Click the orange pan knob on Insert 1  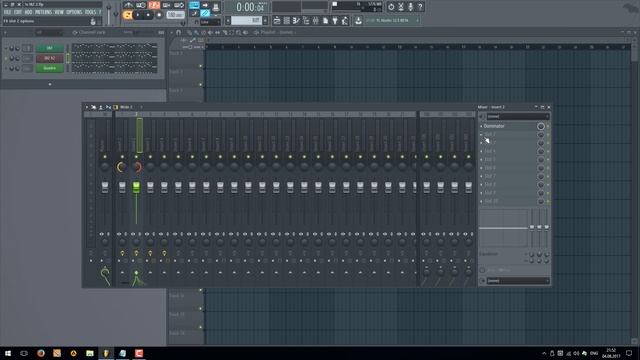(x=122, y=167)
